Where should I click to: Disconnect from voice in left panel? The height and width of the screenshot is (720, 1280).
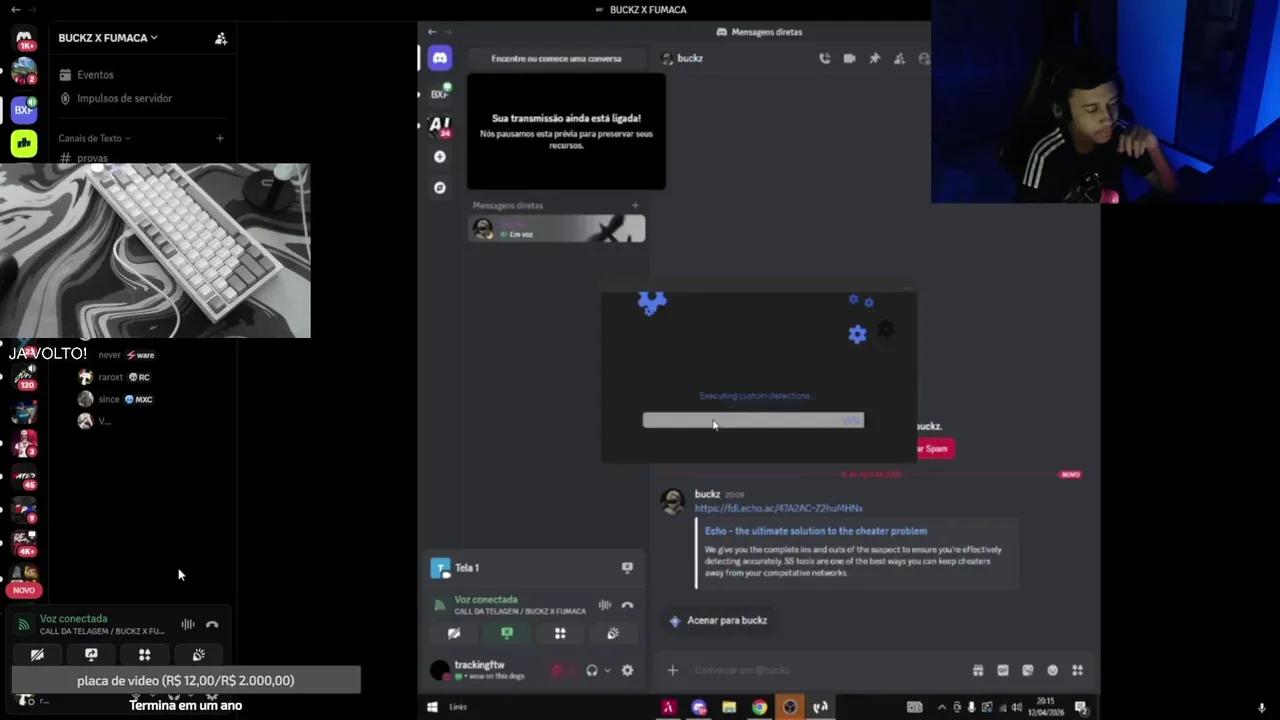coord(212,624)
